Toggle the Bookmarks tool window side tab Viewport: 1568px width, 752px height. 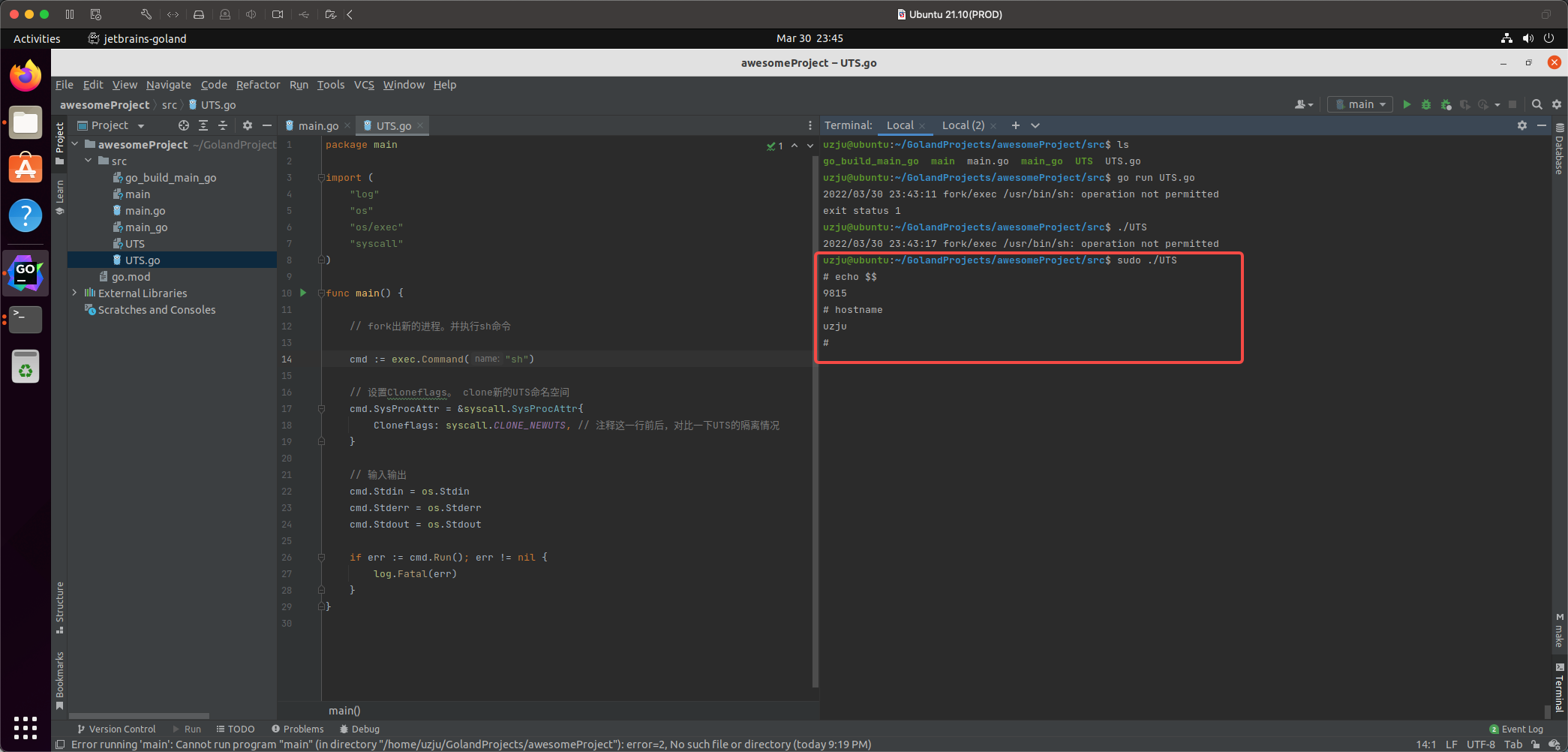pyautogui.click(x=60, y=681)
